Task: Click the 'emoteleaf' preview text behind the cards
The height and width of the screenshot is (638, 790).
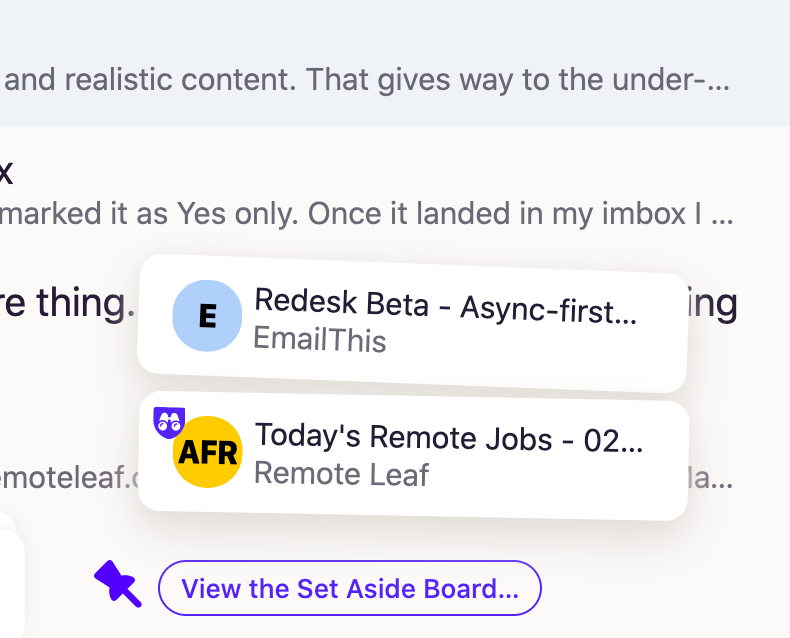Action: [x=69, y=477]
